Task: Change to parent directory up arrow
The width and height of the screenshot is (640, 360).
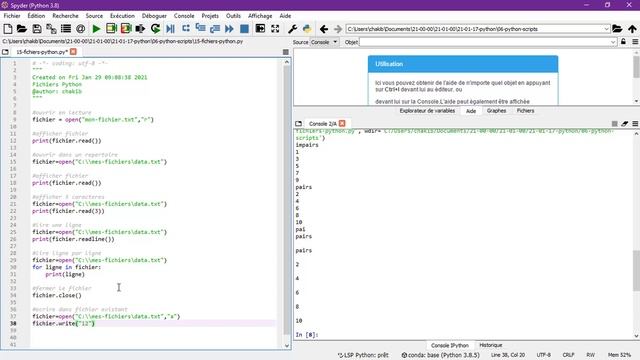Action: click(x=632, y=29)
